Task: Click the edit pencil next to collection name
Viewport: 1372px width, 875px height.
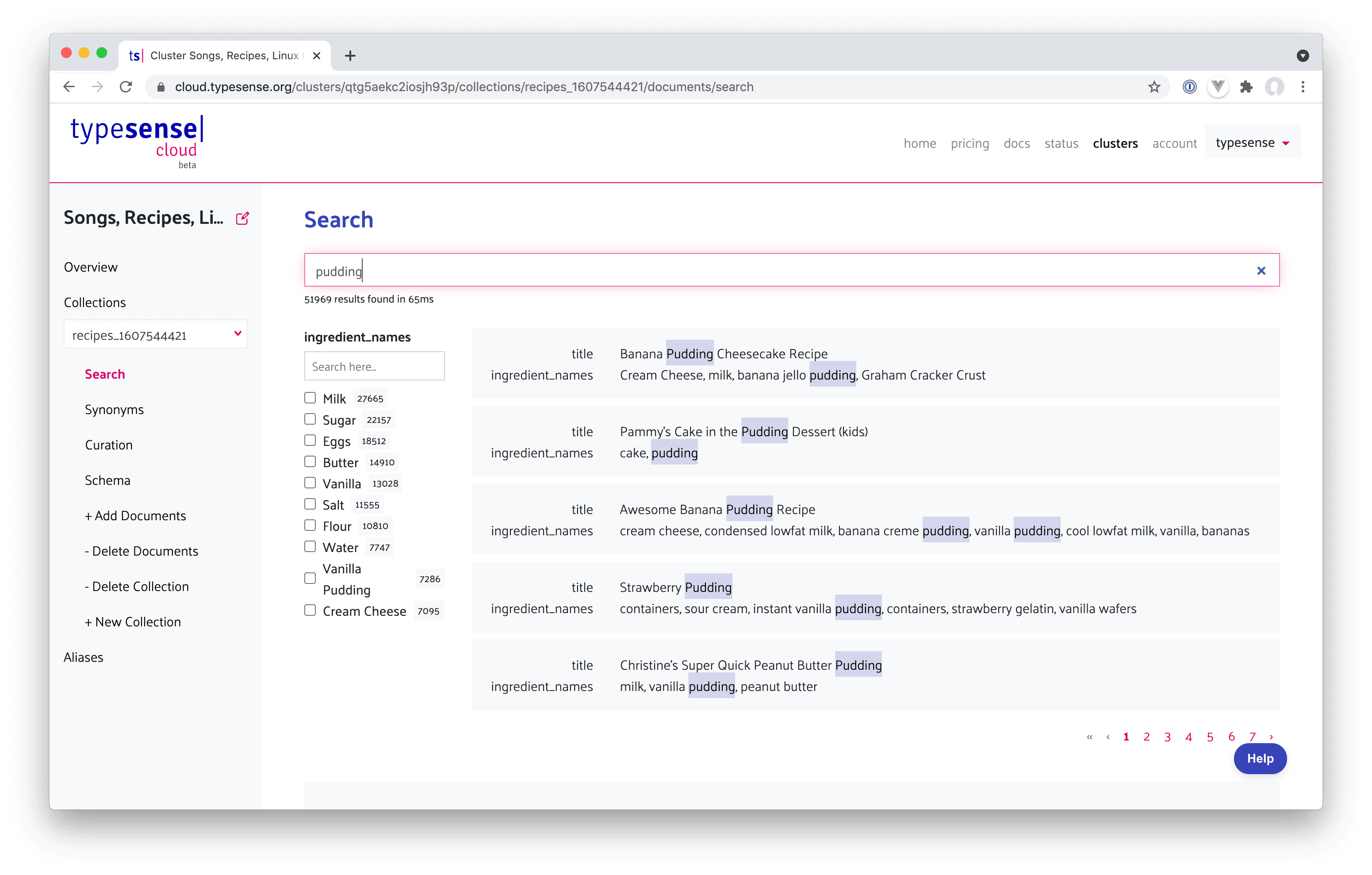Action: 243,219
